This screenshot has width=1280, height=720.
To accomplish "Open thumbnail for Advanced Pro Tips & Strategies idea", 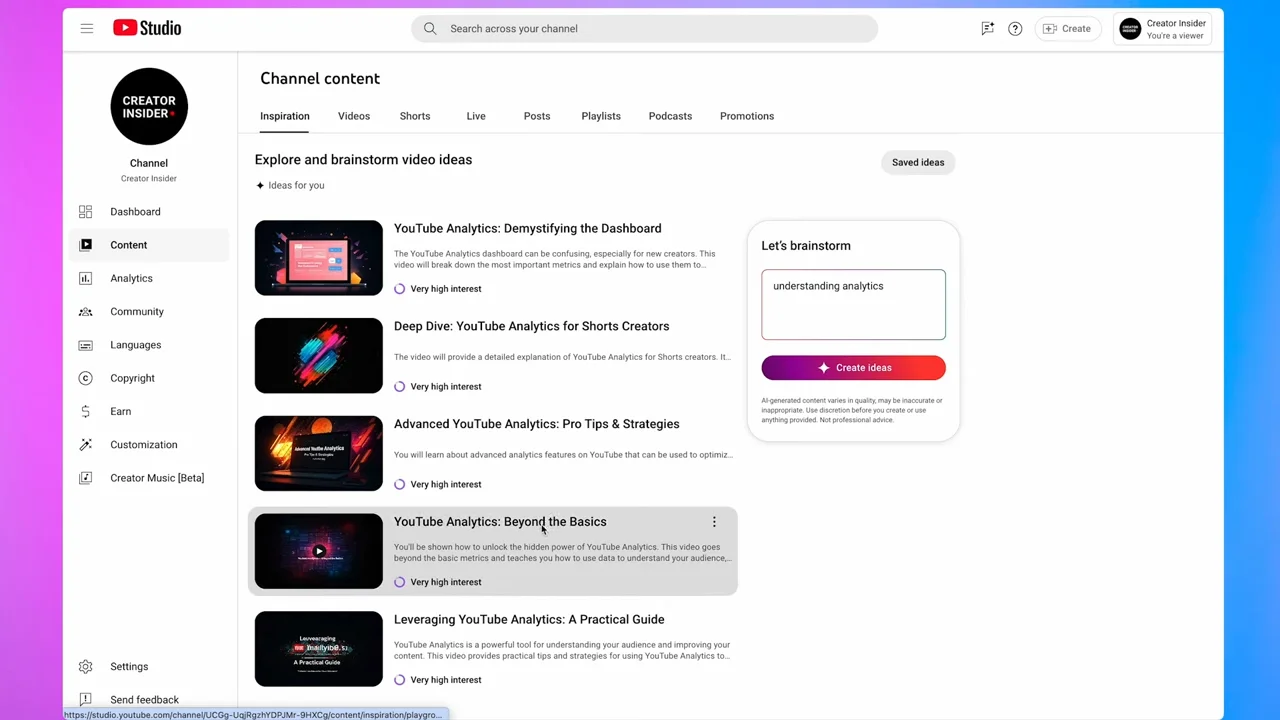I will point(318,454).
